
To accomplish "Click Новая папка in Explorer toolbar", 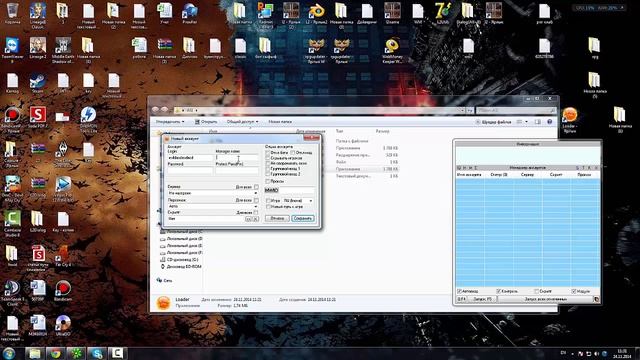I will tap(280, 122).
